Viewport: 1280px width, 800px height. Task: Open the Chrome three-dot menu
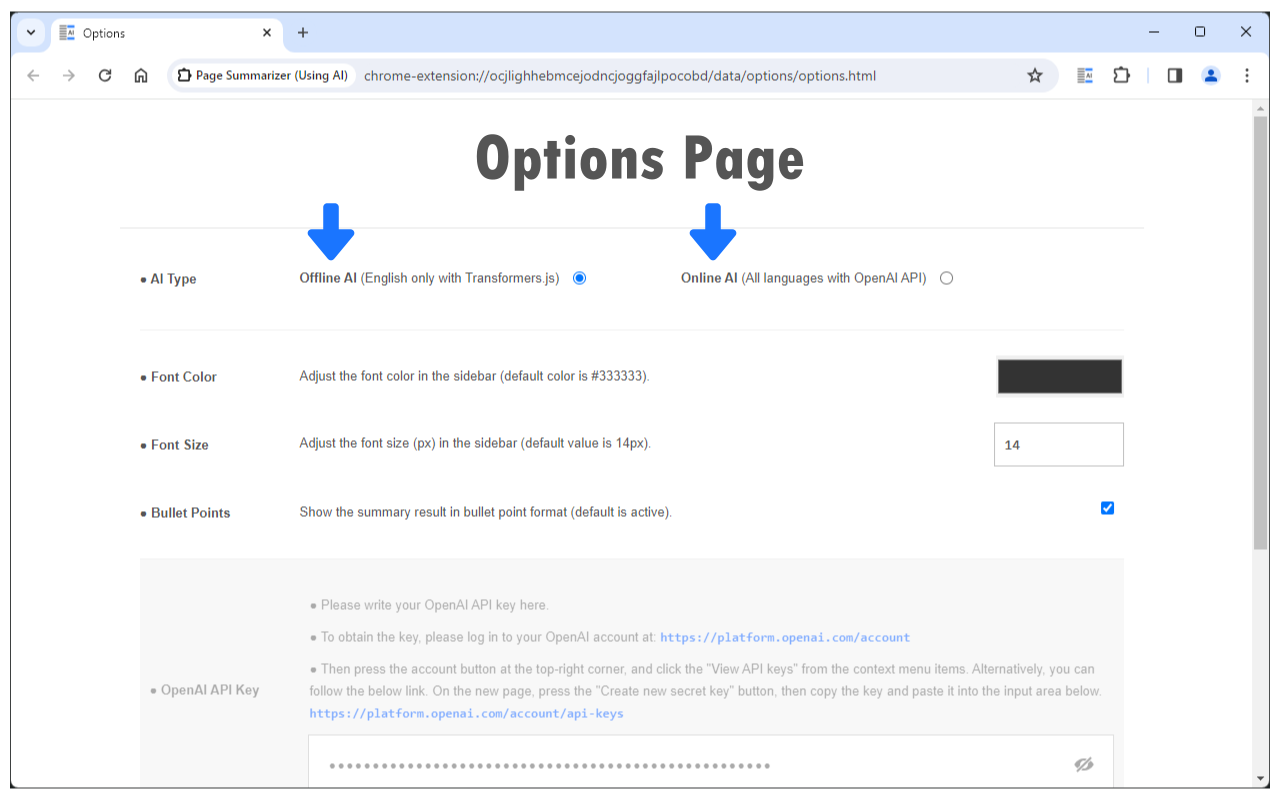pyautogui.click(x=1247, y=75)
